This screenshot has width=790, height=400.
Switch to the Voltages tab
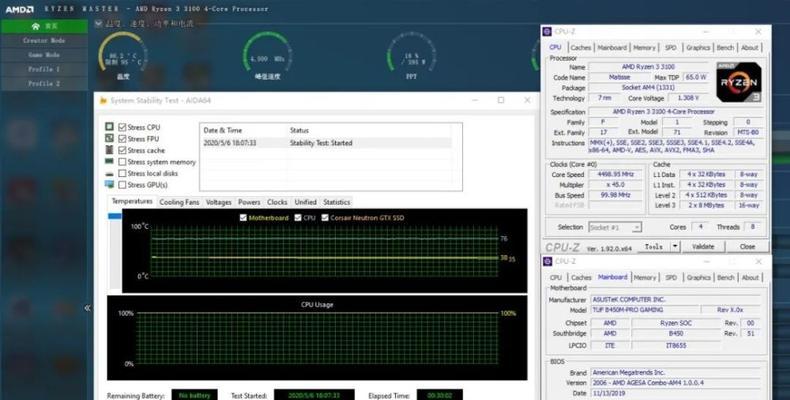coord(219,202)
